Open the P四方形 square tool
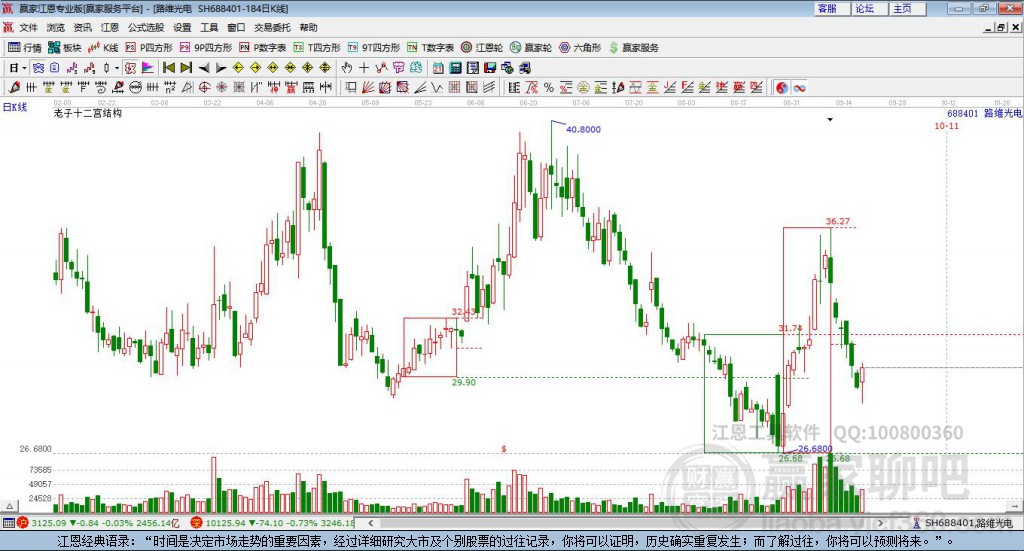Viewport: 1024px width, 551px height. (149, 48)
